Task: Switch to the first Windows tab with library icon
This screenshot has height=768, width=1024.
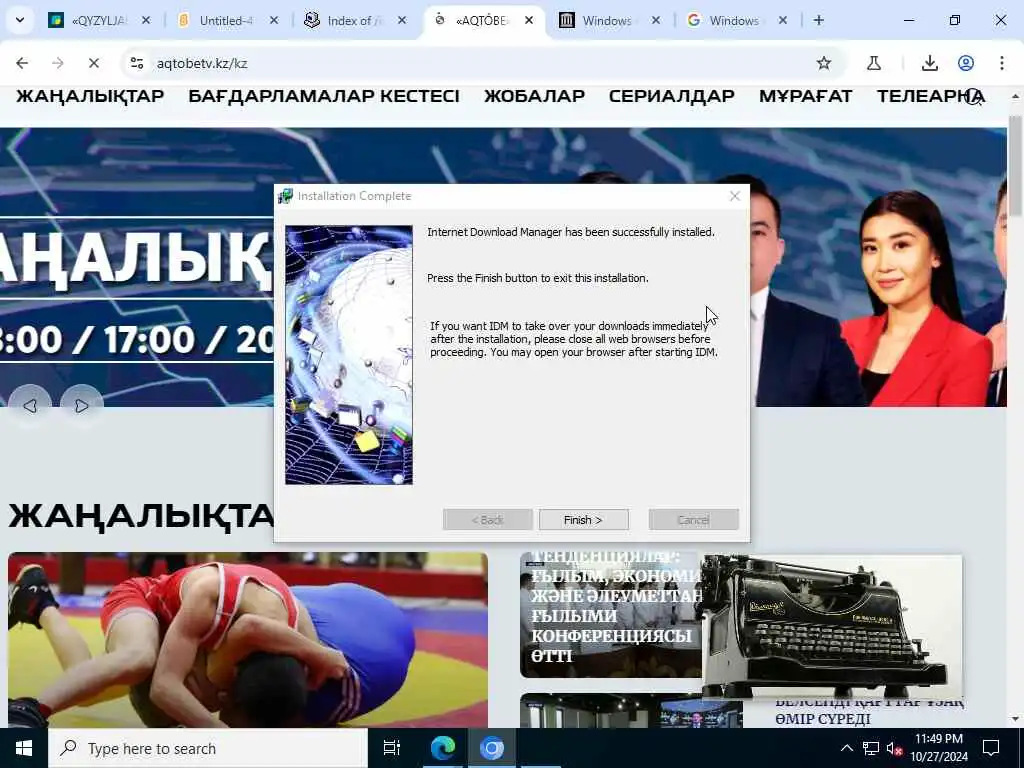Action: coord(606,21)
